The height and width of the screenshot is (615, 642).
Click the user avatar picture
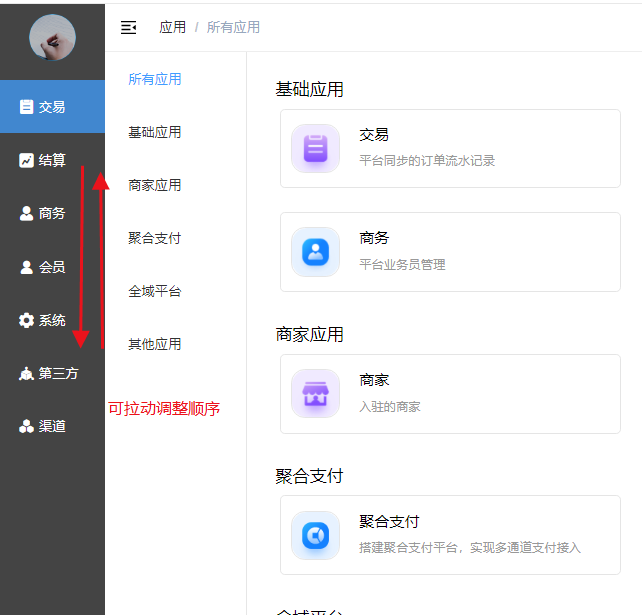52,38
